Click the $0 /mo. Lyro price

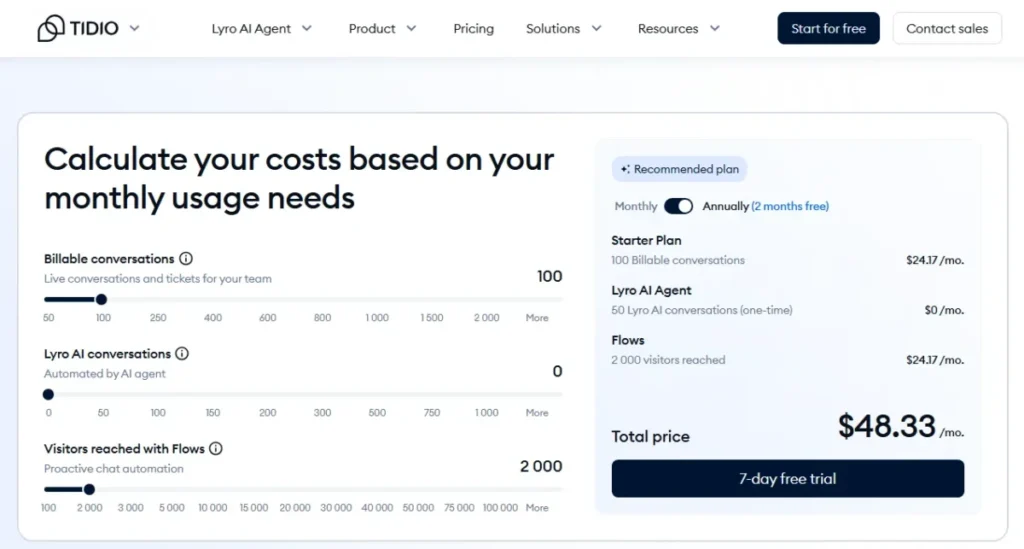[944, 310]
